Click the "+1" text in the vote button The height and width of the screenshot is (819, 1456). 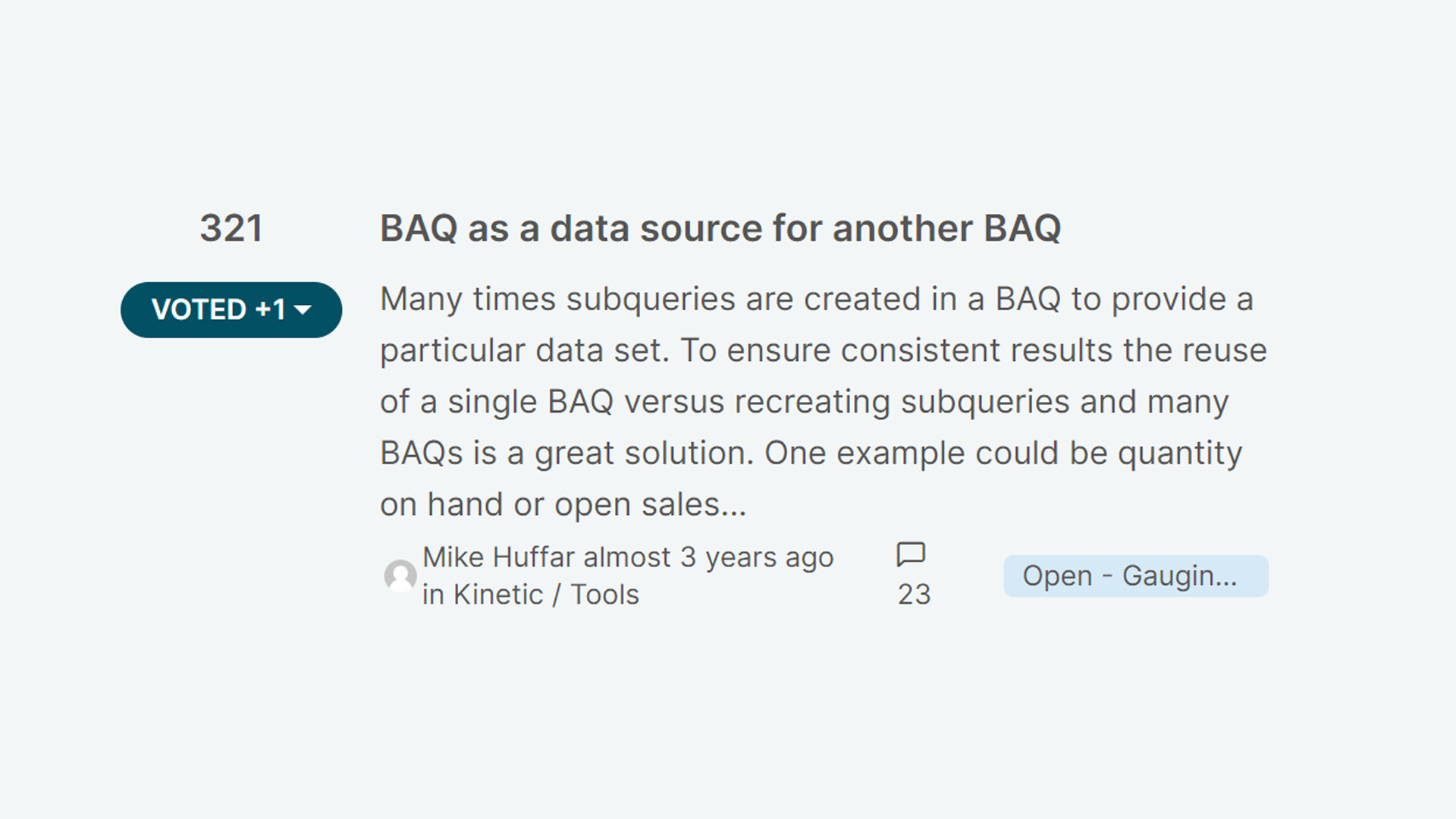click(271, 309)
